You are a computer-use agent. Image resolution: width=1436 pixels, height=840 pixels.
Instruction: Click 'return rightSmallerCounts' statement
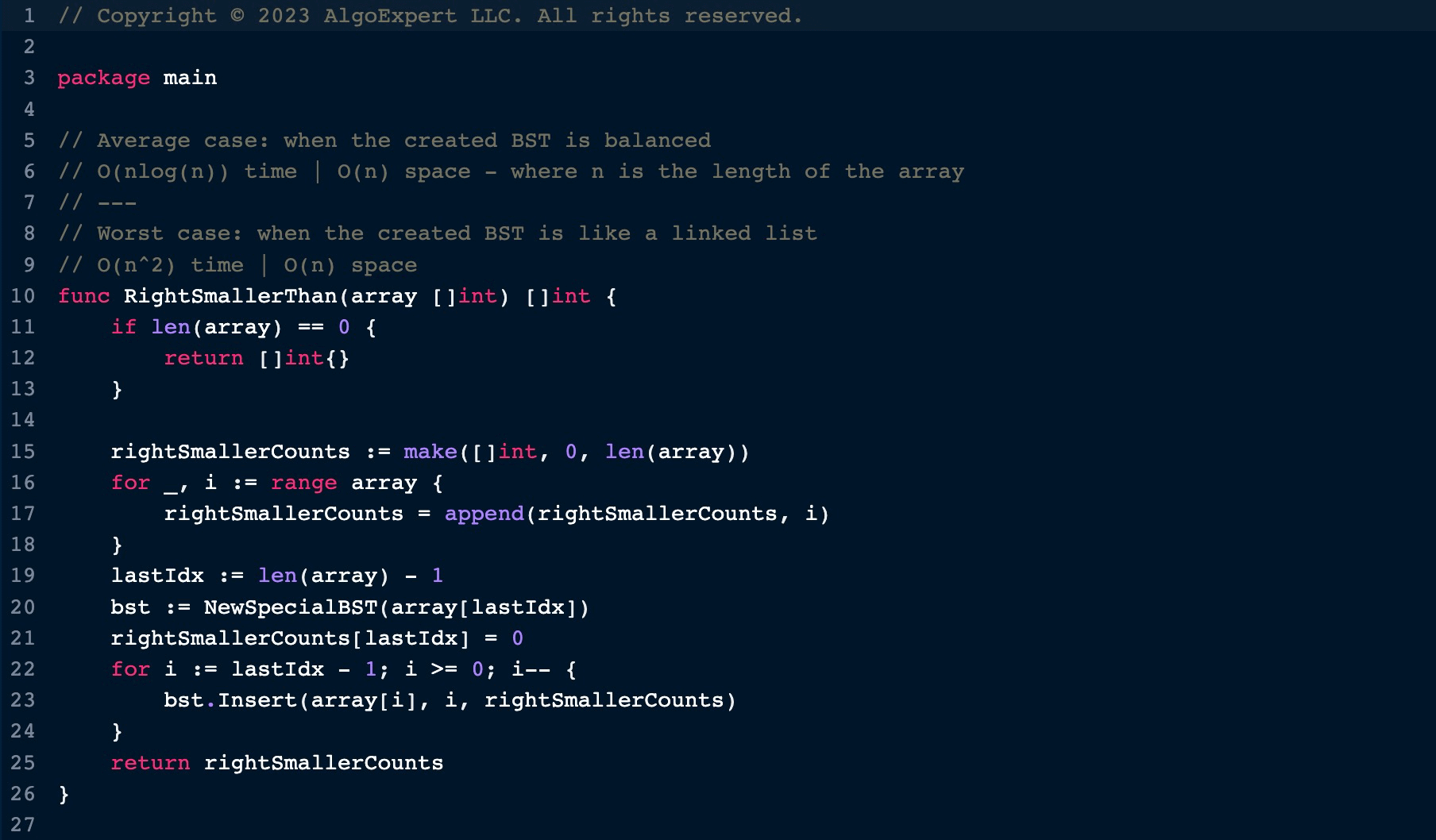(276, 763)
